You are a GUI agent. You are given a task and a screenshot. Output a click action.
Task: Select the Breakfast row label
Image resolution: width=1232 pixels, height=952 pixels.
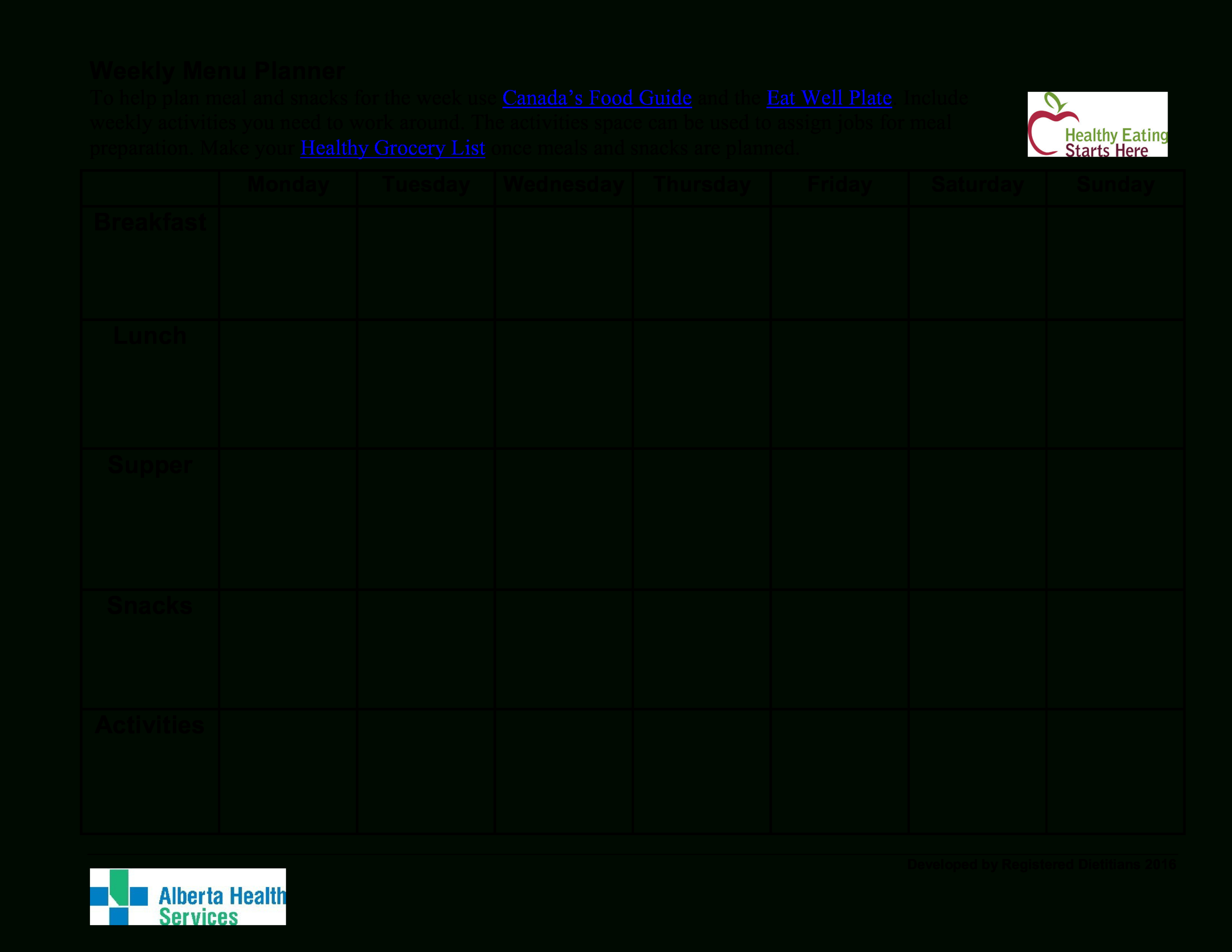click(150, 222)
